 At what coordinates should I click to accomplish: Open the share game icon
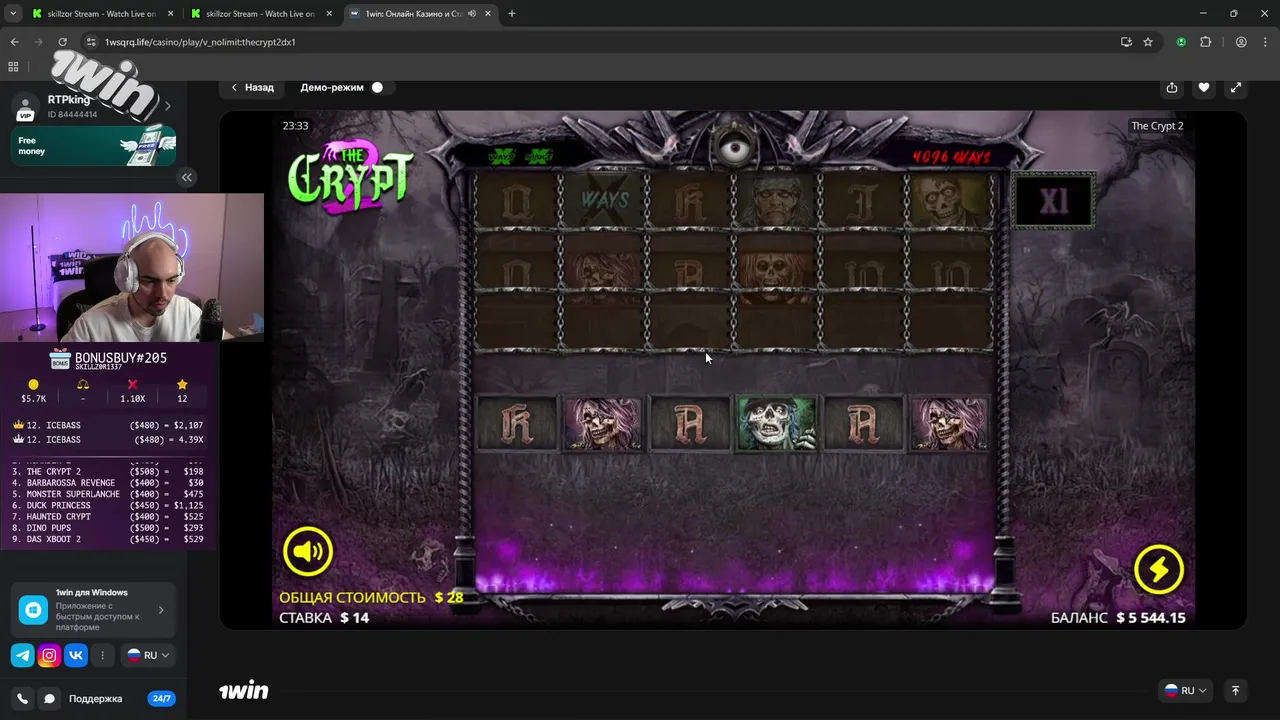[1171, 88]
